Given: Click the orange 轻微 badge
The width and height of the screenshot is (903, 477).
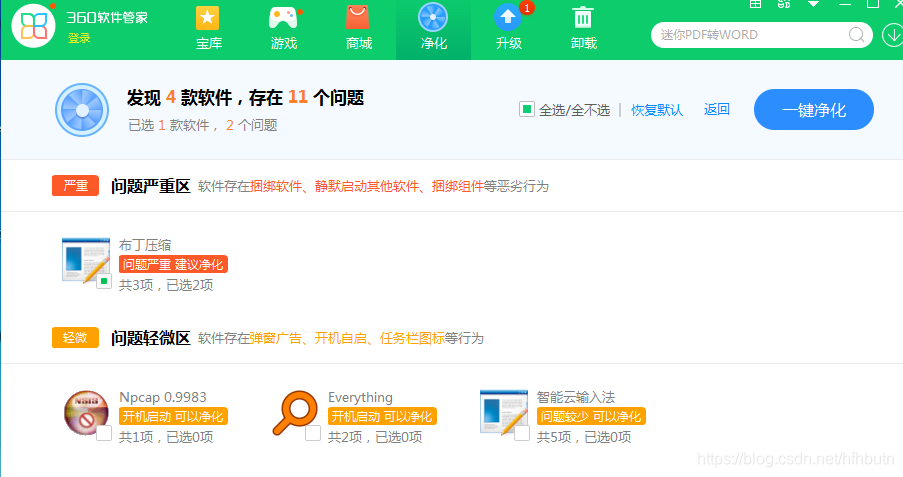Looking at the screenshot, I should (x=75, y=338).
